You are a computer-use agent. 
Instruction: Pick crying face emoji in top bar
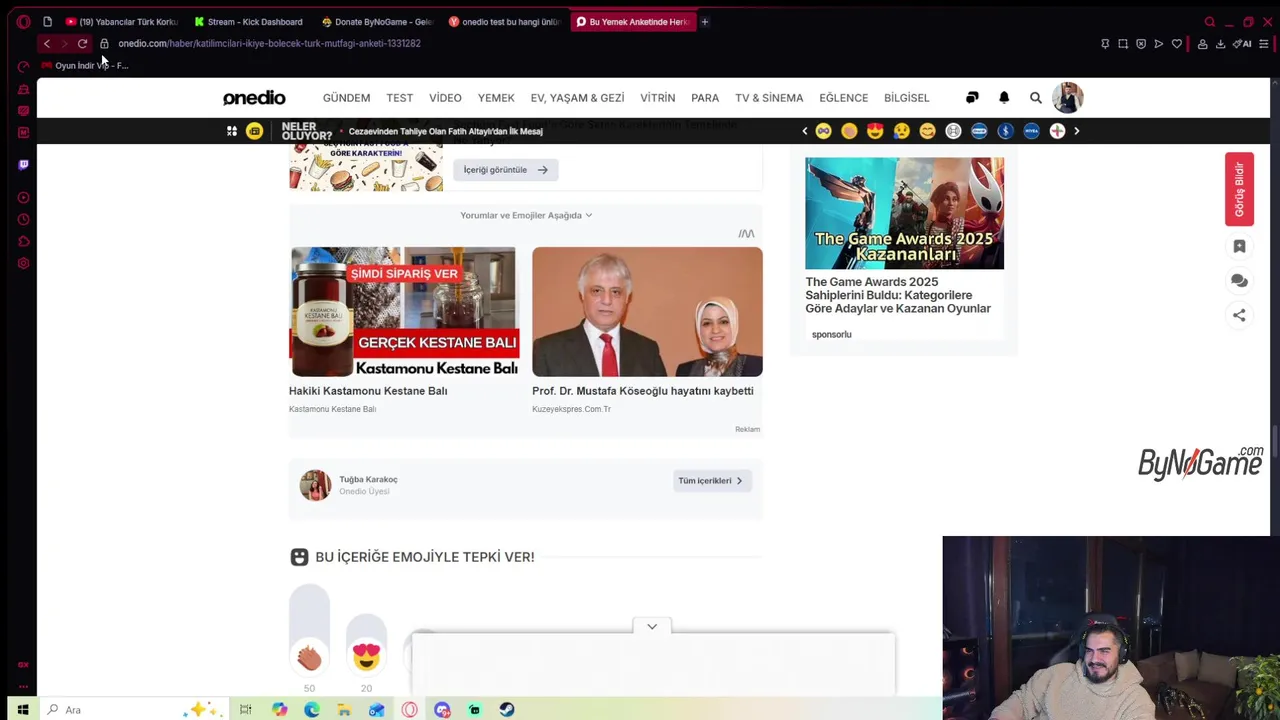tap(901, 131)
